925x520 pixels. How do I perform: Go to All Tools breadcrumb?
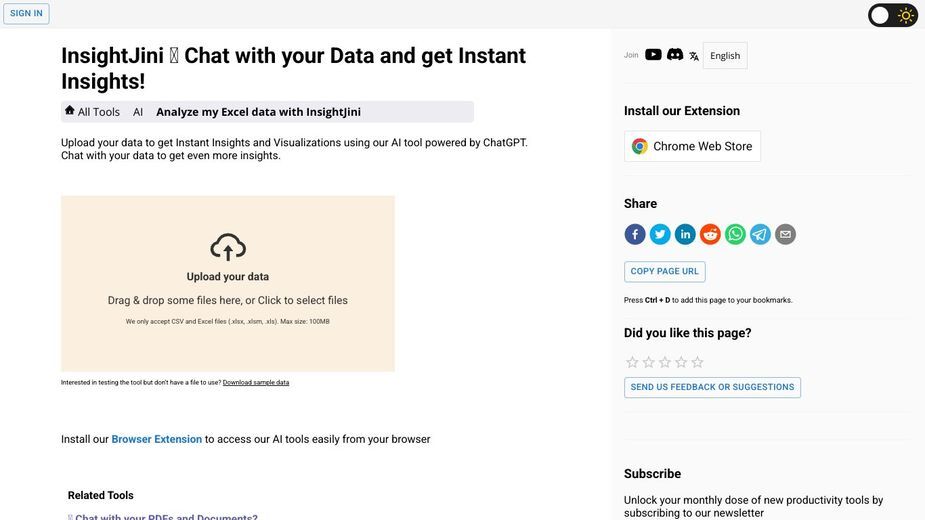tap(92, 112)
